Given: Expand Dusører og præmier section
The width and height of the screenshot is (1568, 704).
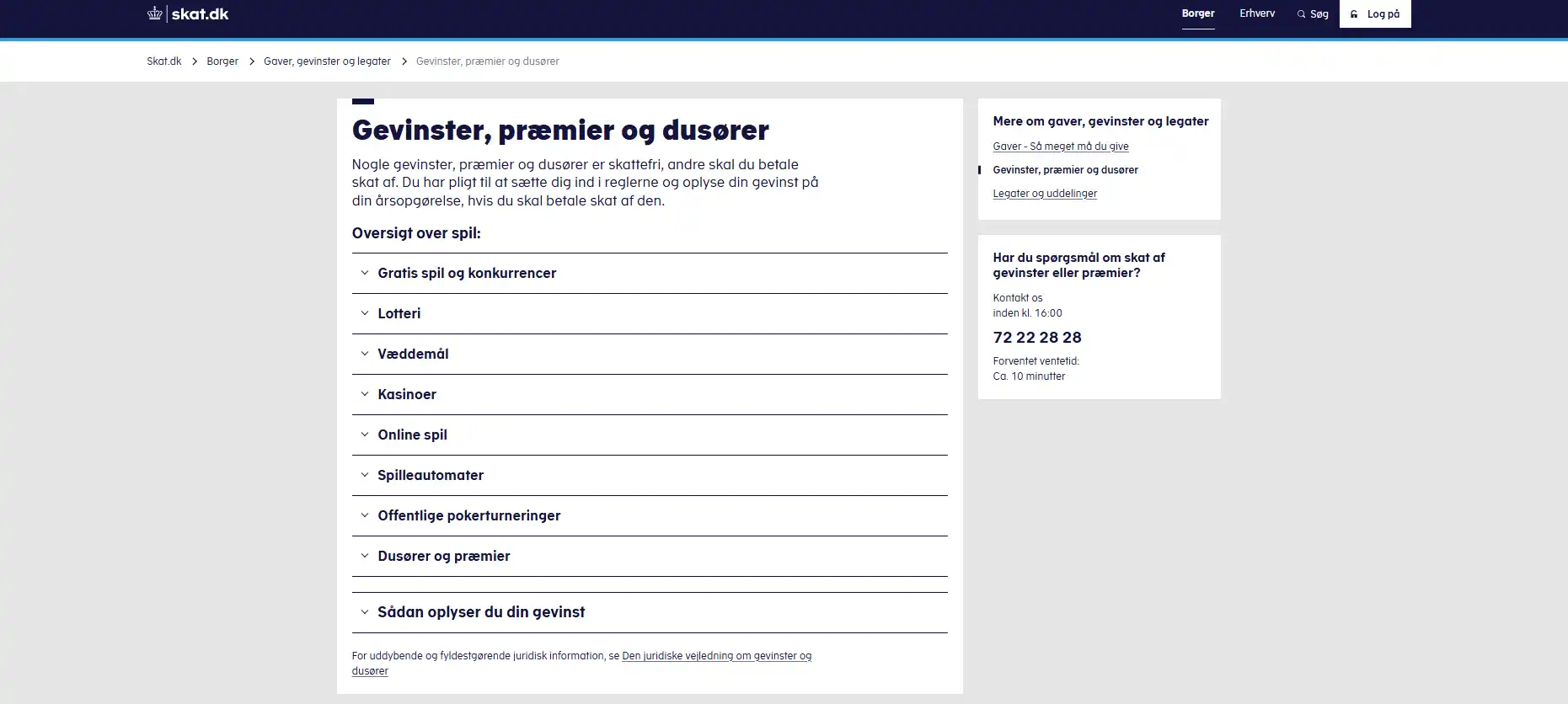Looking at the screenshot, I should click(x=650, y=556).
